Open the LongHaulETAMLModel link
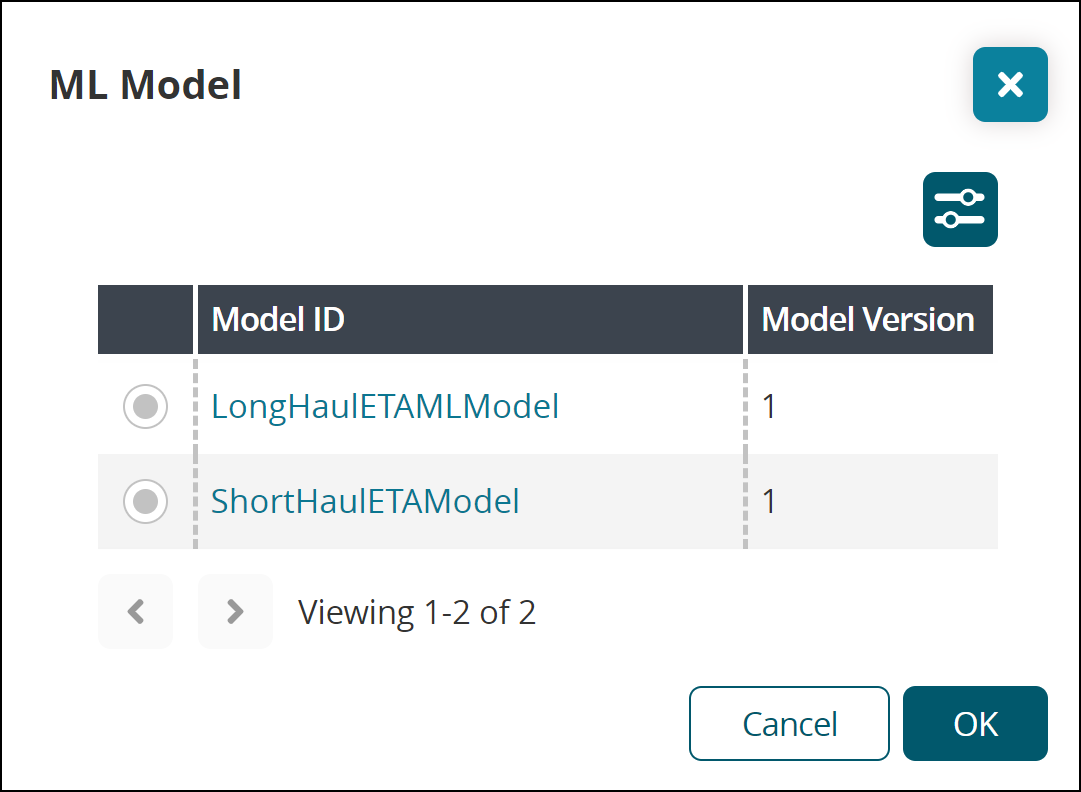Screen dimensions: 1081x792 pos(385,406)
